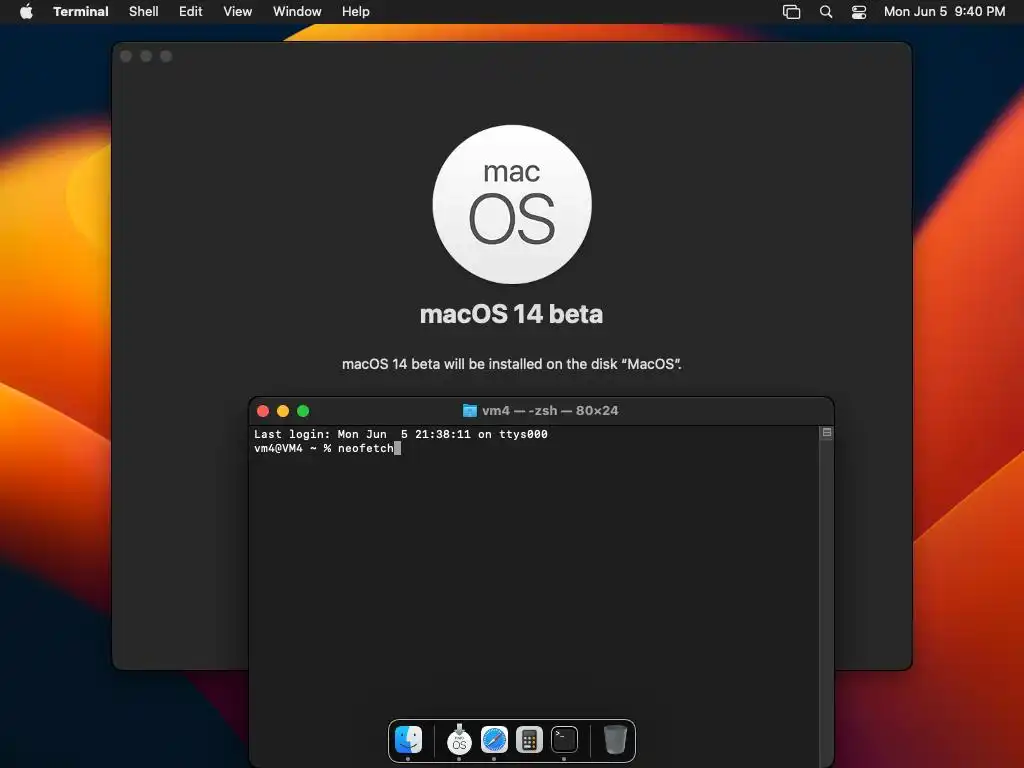This screenshot has width=1024, height=768.
Task: Open the Edit menu
Action: [191, 12]
